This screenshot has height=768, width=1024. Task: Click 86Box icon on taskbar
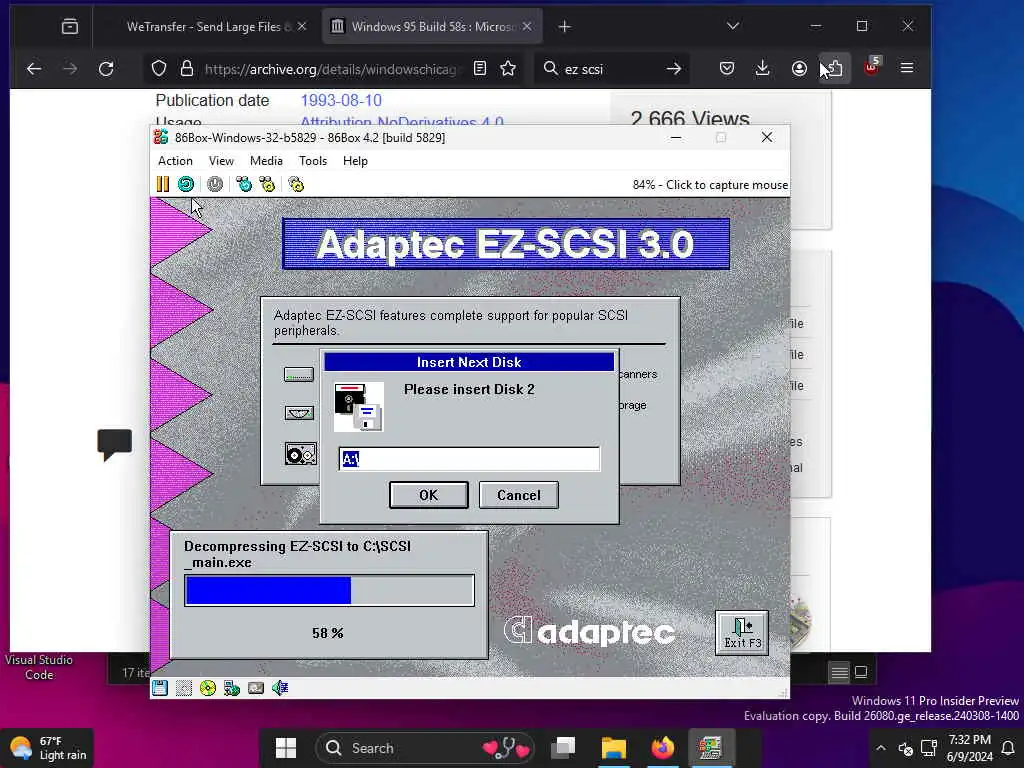tap(711, 748)
